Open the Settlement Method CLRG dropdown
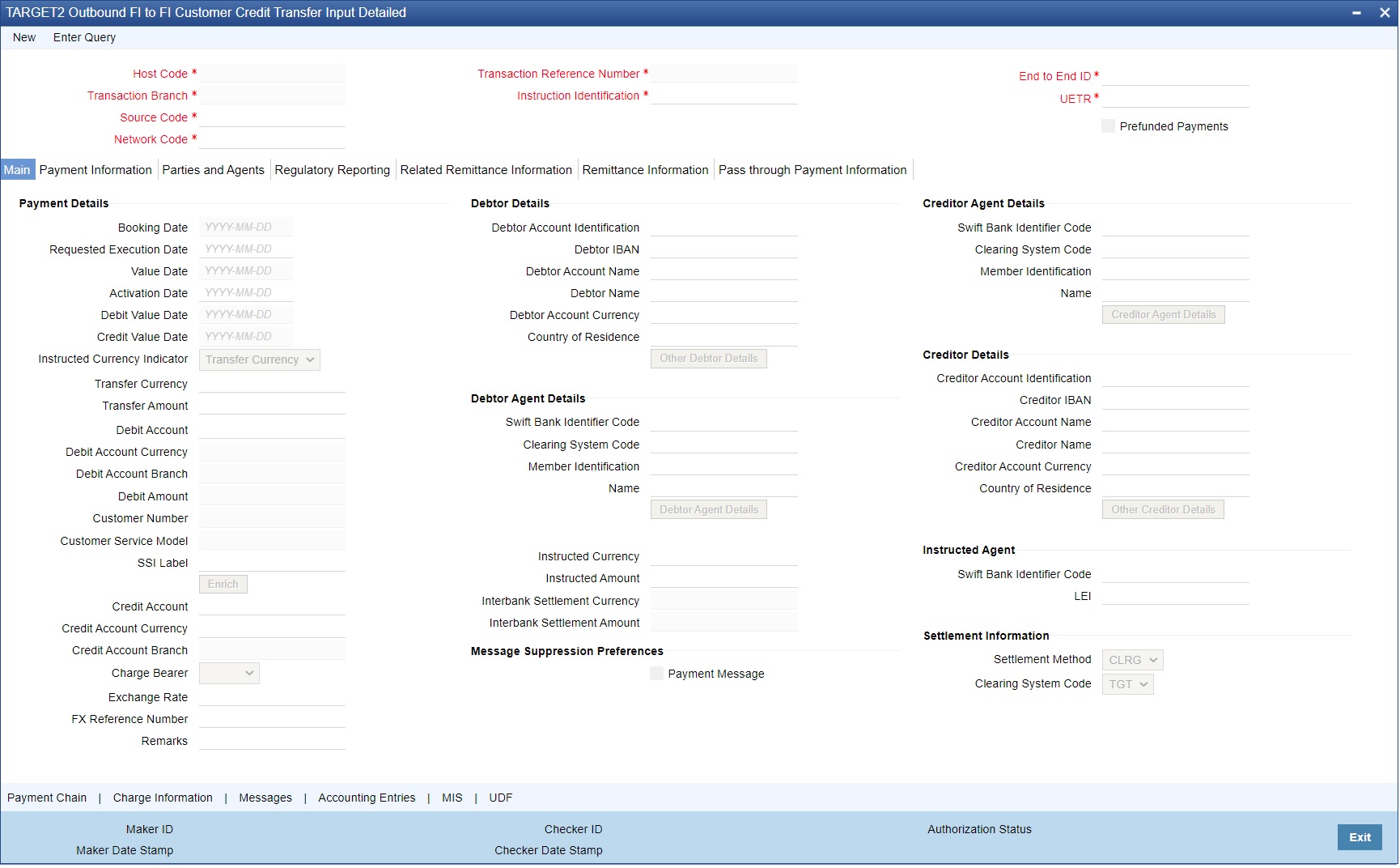 (x=1133, y=661)
